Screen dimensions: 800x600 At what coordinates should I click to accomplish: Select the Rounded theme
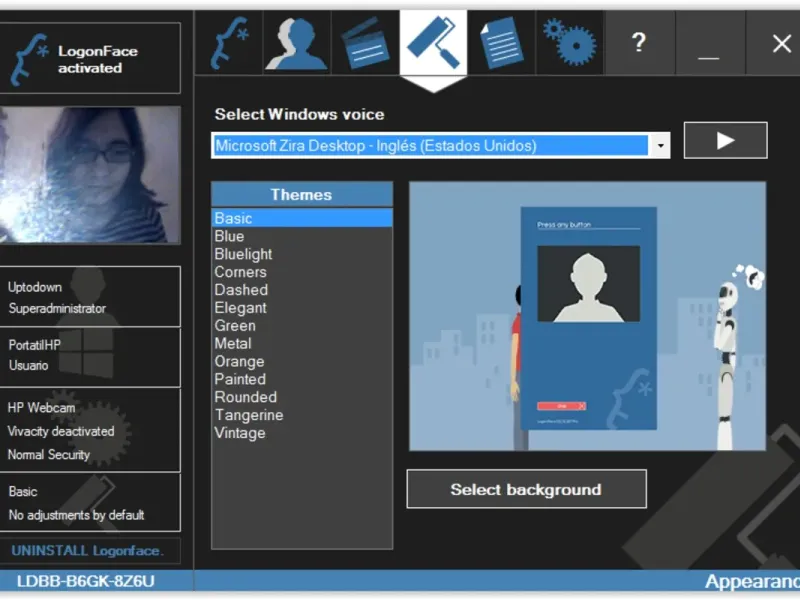[302, 397]
